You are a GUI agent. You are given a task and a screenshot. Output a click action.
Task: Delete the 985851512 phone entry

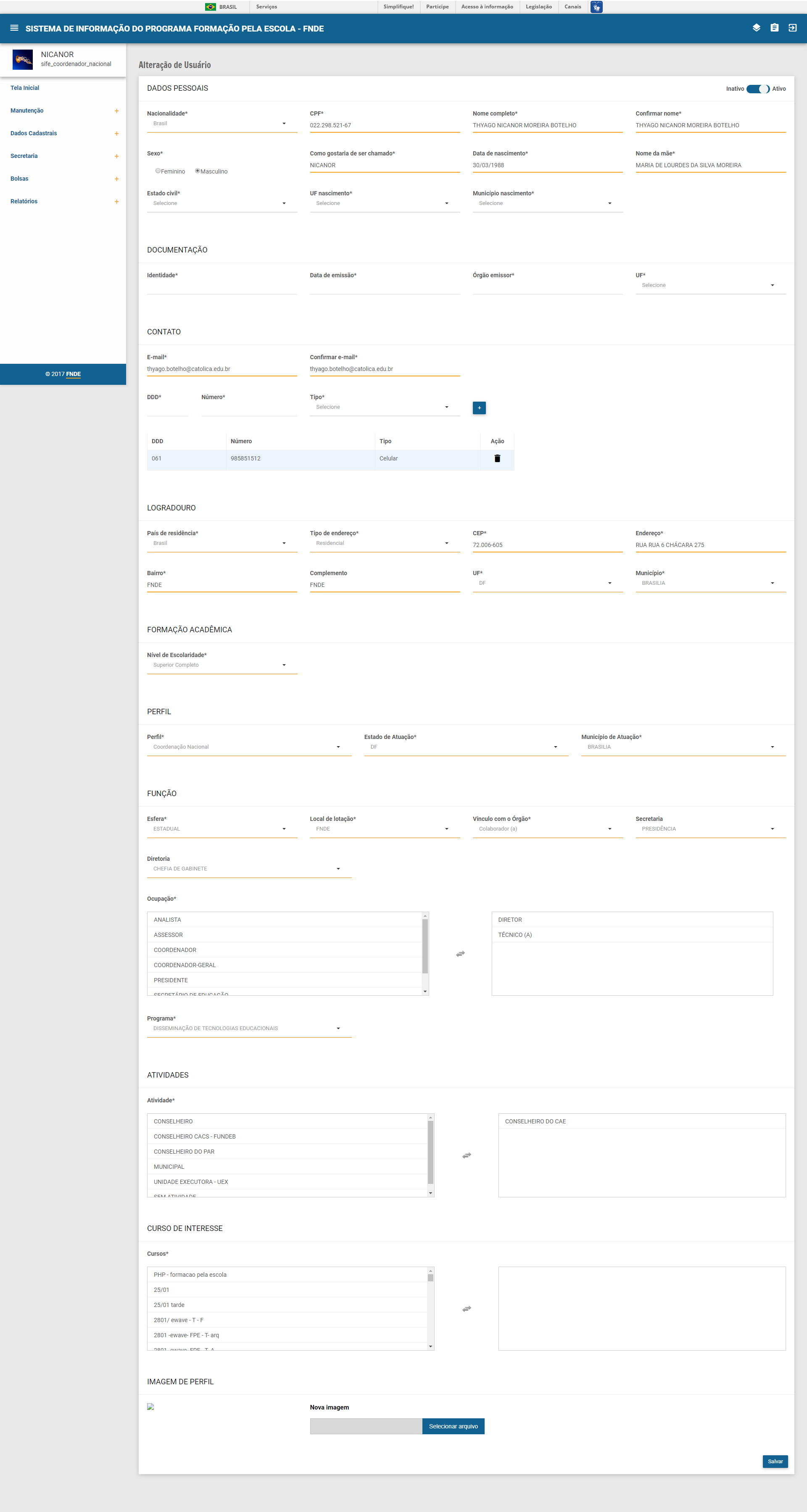(x=497, y=458)
